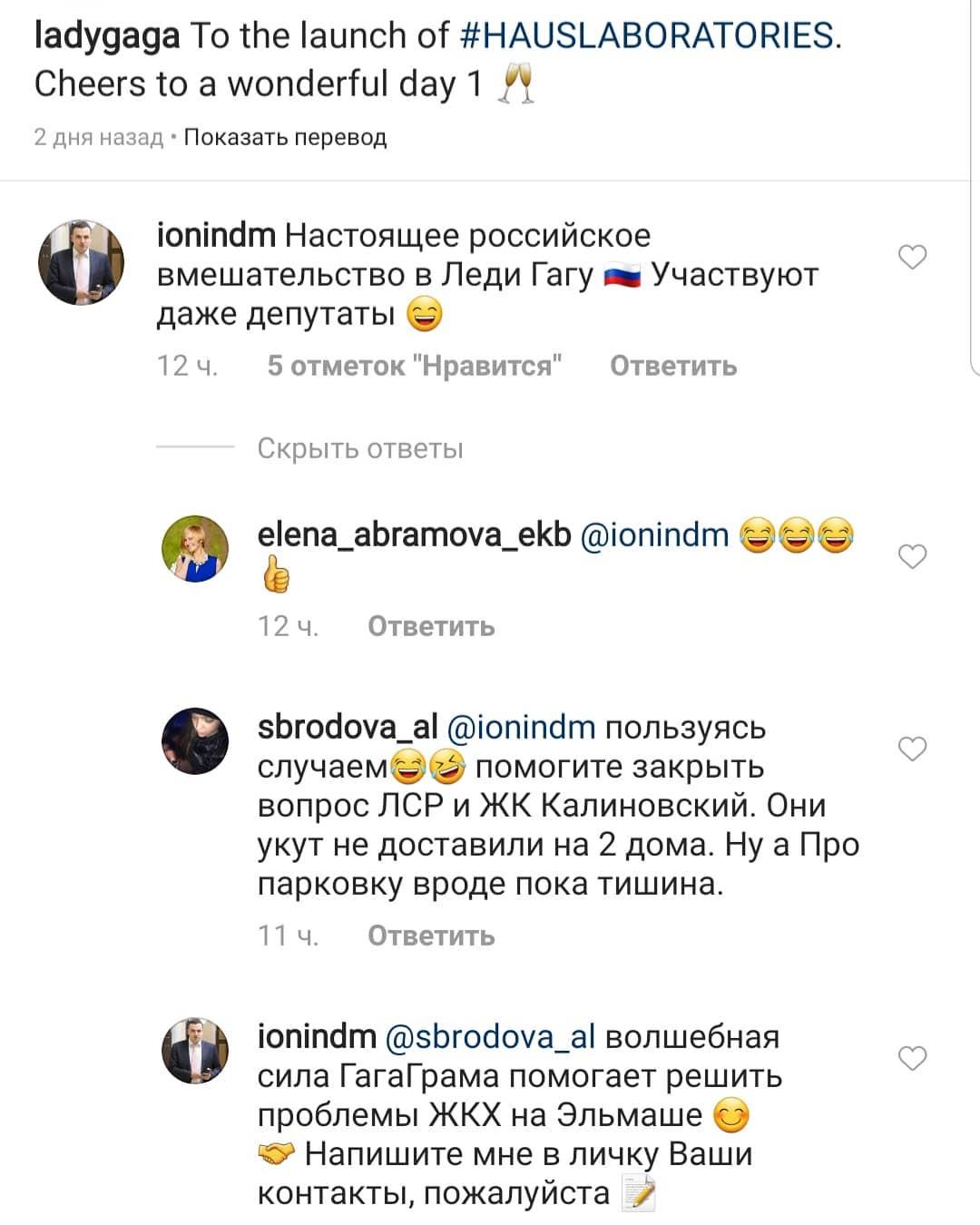Open sbrodova_al's profile picture
Screen dimensions: 980x1225
tap(195, 740)
